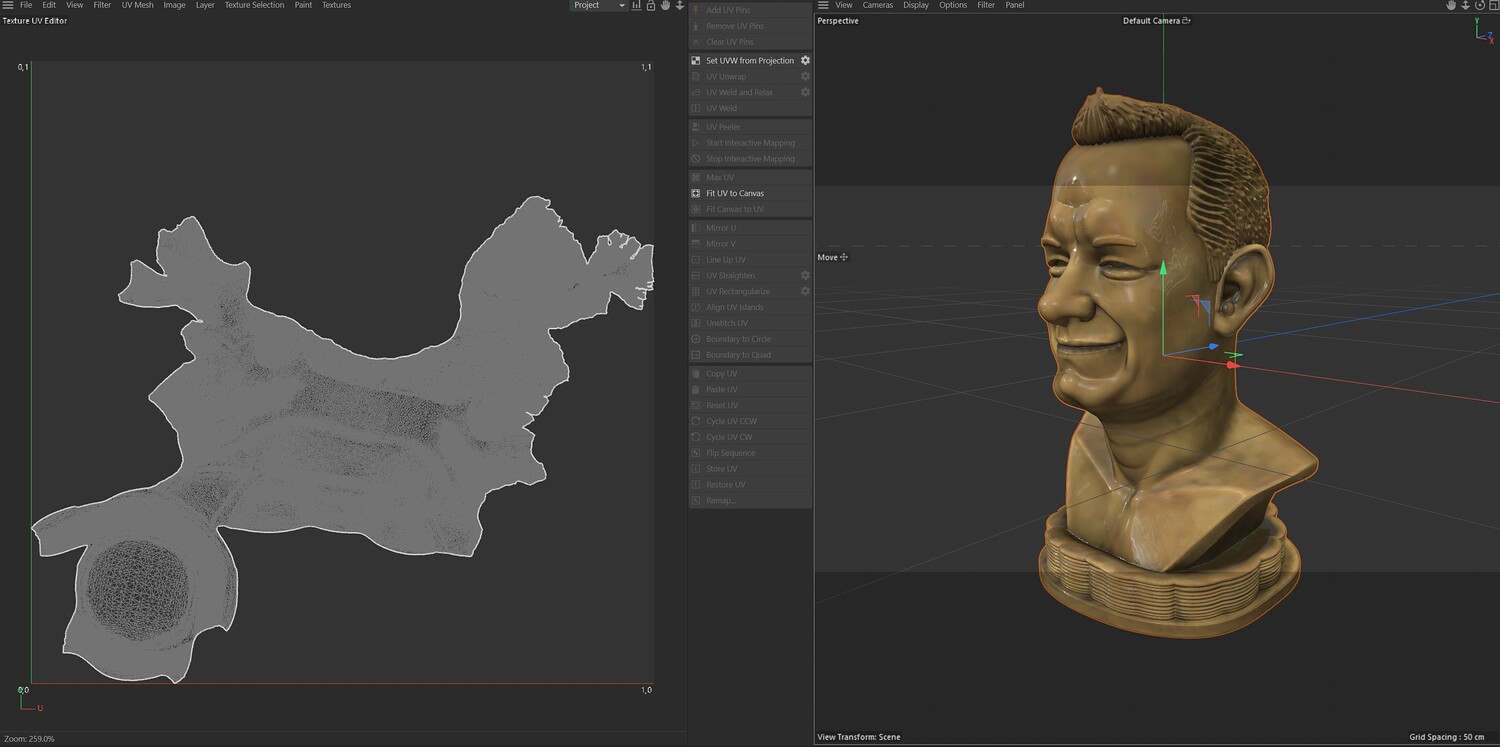This screenshot has width=1500, height=747.
Task: Click the UV editor zoom arrows icon
Action: tap(680, 5)
